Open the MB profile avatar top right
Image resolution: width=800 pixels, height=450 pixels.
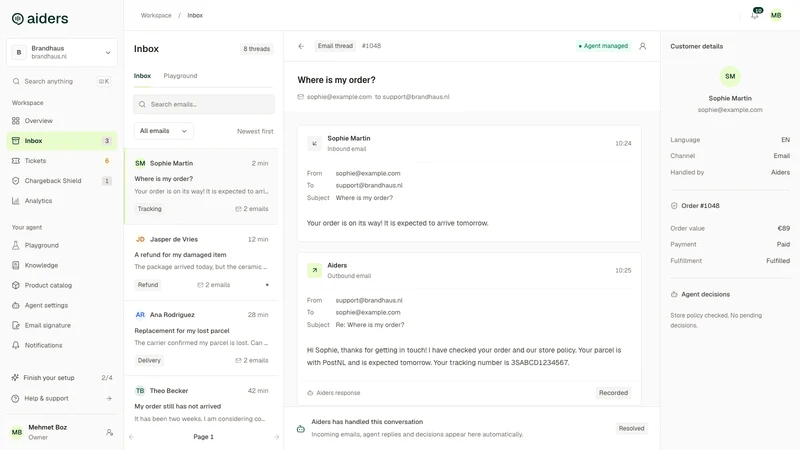776,15
